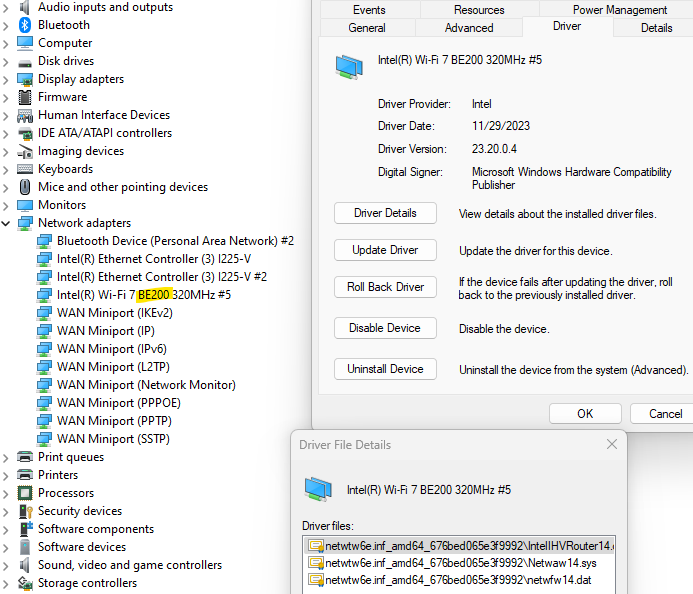The height and width of the screenshot is (594, 693).
Task: Click the Human Interface Devices icon
Action: tap(25, 115)
